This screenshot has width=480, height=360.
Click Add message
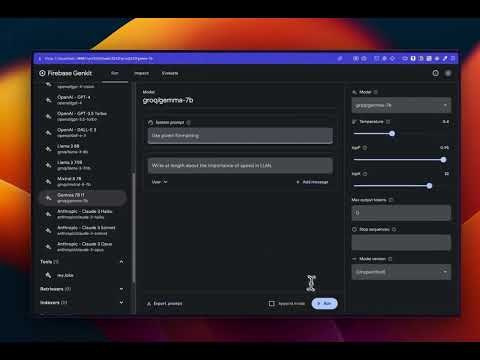[x=312, y=182]
